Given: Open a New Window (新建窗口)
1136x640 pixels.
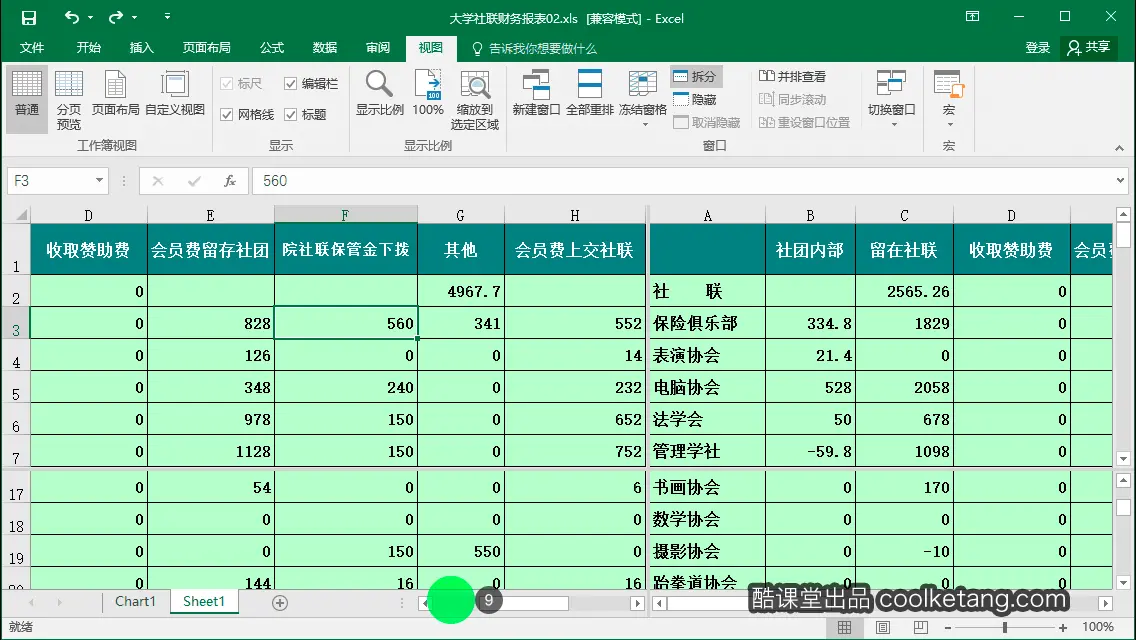Looking at the screenshot, I should click(x=536, y=93).
